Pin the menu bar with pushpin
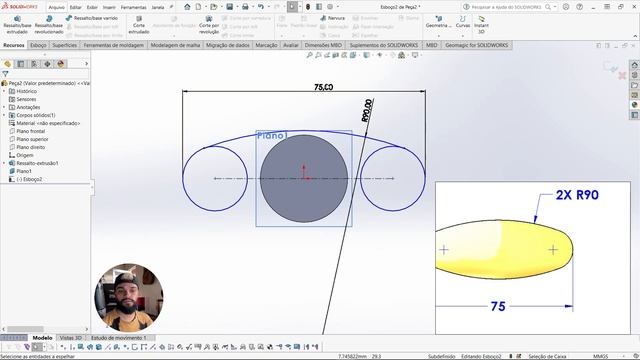The height and width of the screenshot is (360, 640). 171,7
